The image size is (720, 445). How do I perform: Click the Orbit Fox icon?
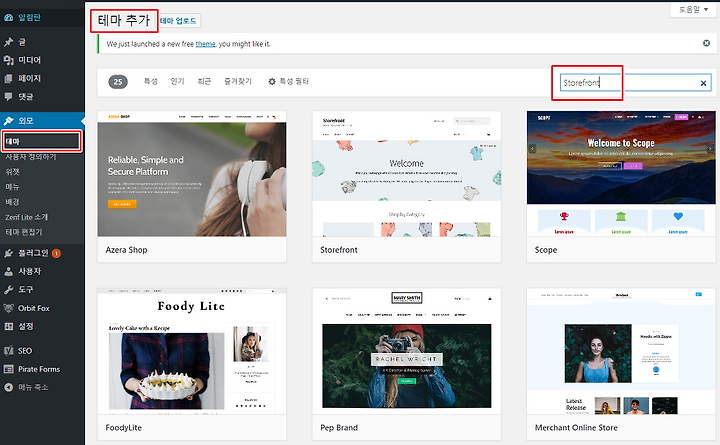pyautogui.click(x=8, y=308)
